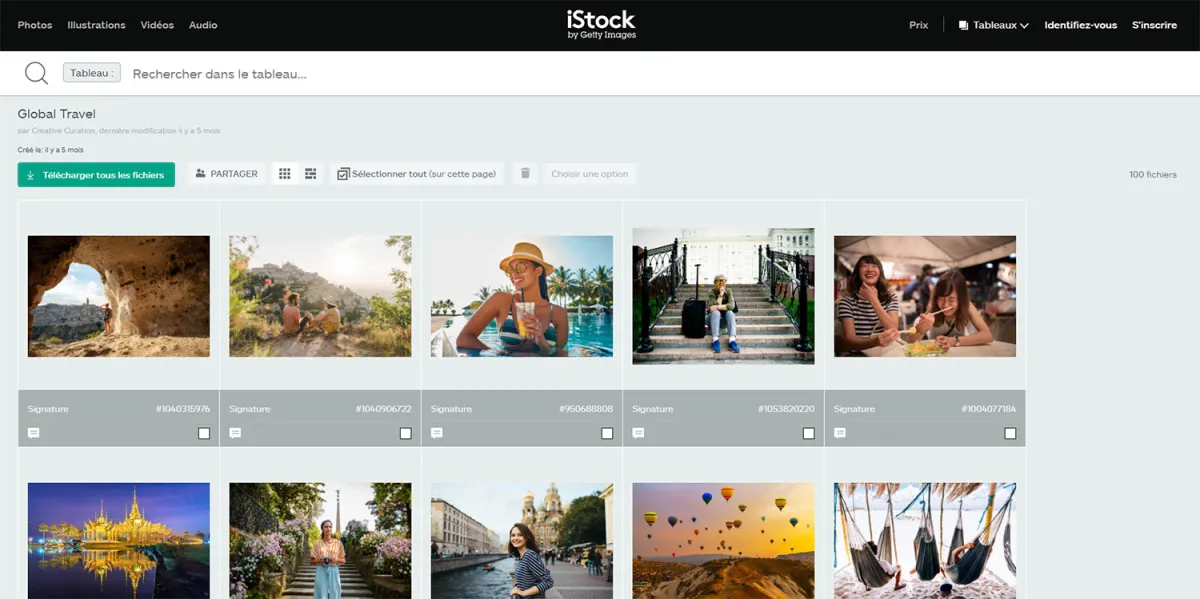Open the Choisir une option dropdown
The height and width of the screenshot is (599, 1200).
tap(590, 174)
